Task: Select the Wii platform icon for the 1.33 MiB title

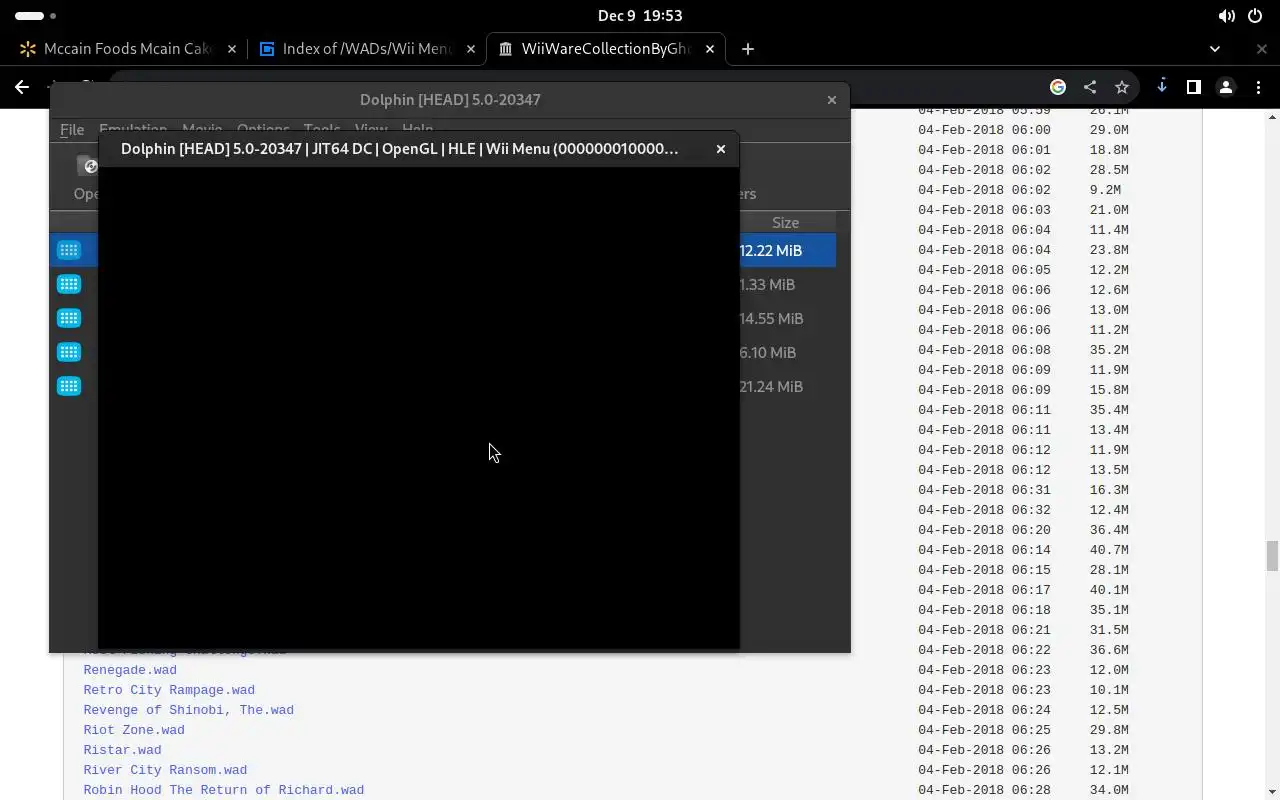Action: pyautogui.click(x=69, y=284)
